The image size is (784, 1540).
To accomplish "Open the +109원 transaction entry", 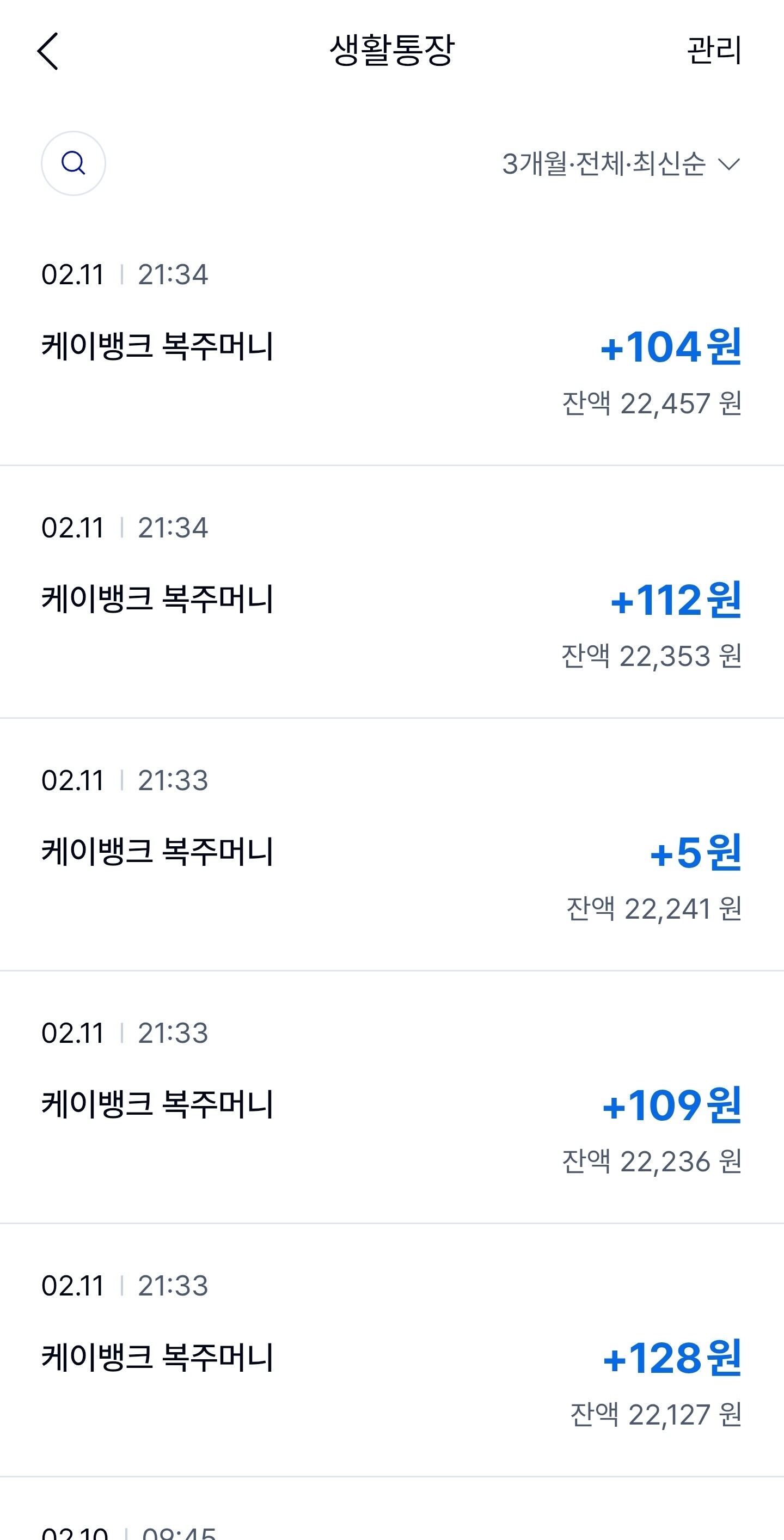I will click(x=392, y=1098).
